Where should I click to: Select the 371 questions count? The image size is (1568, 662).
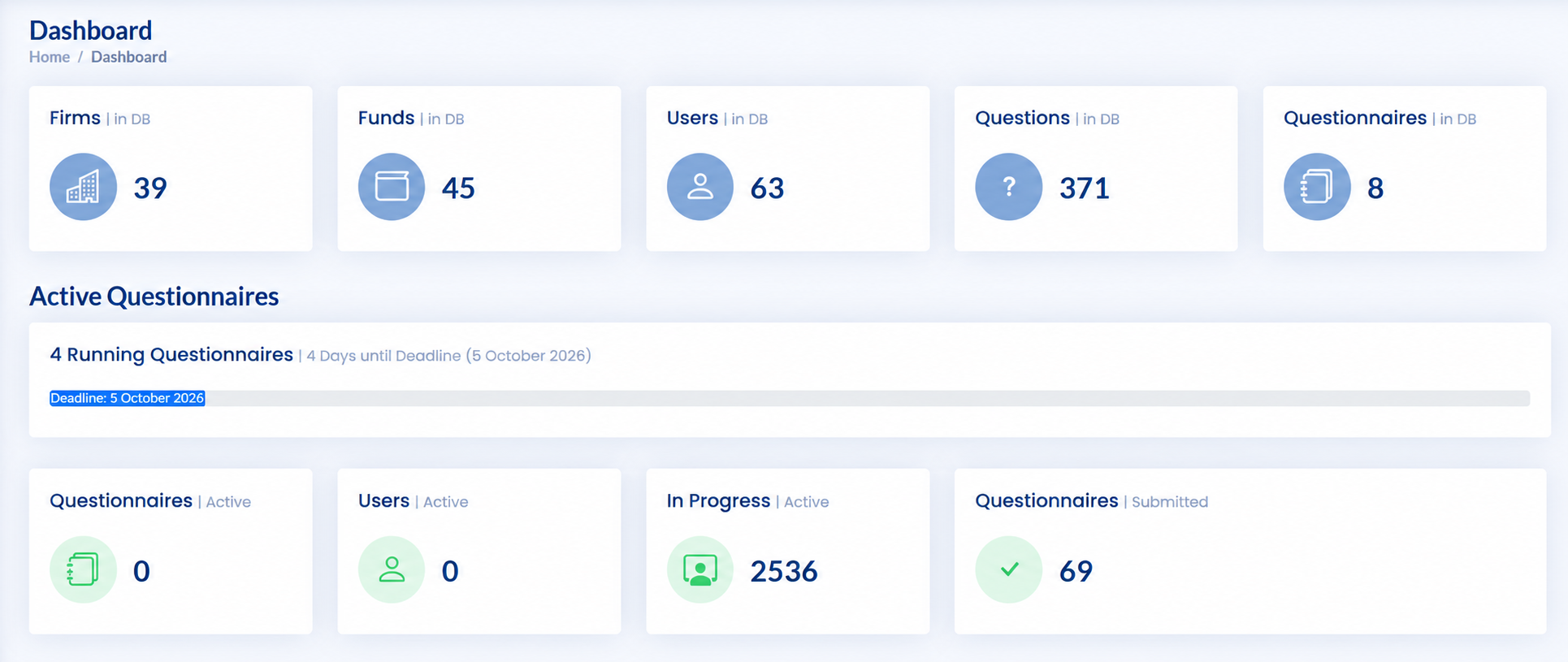coord(1085,188)
